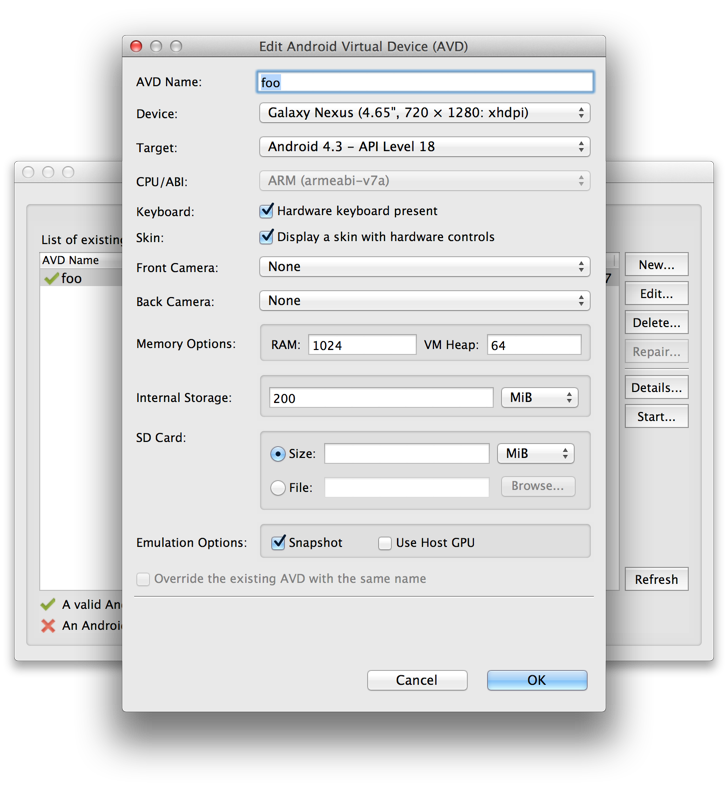Click the green checkmark icon beside foo
This screenshot has width=728, height=791.
[x=51, y=278]
